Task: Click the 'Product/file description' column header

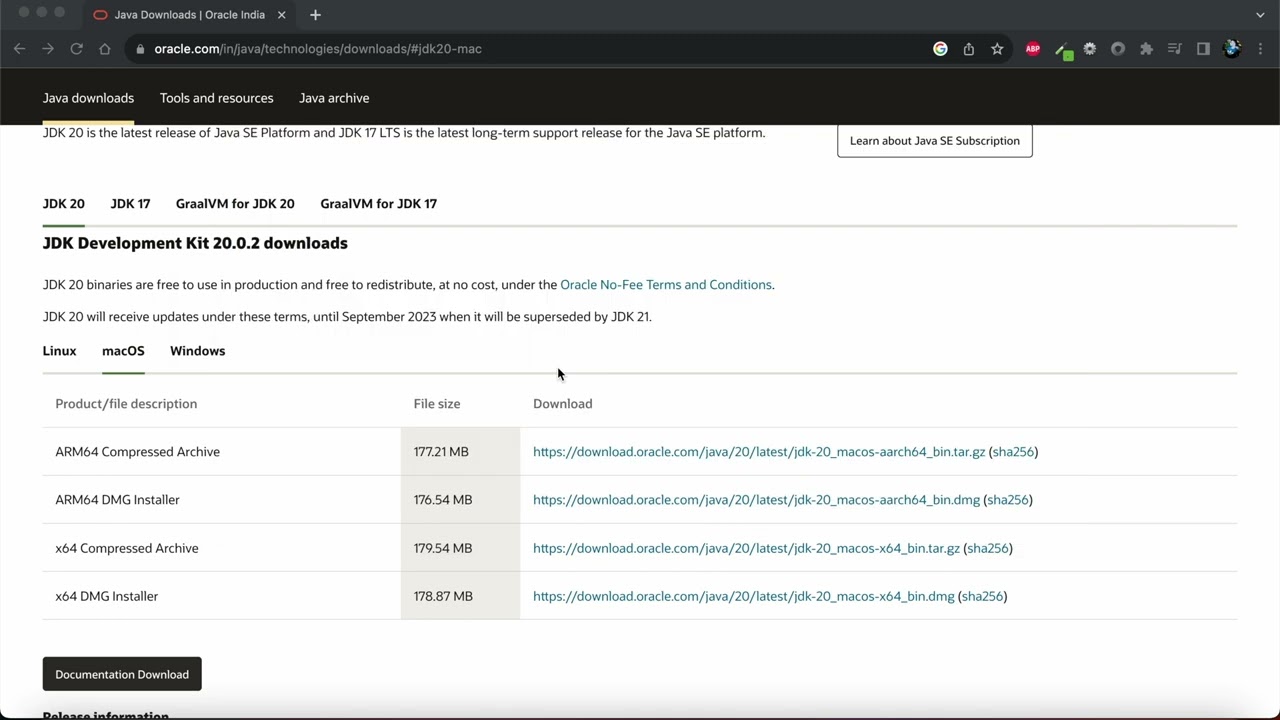Action: point(126,404)
